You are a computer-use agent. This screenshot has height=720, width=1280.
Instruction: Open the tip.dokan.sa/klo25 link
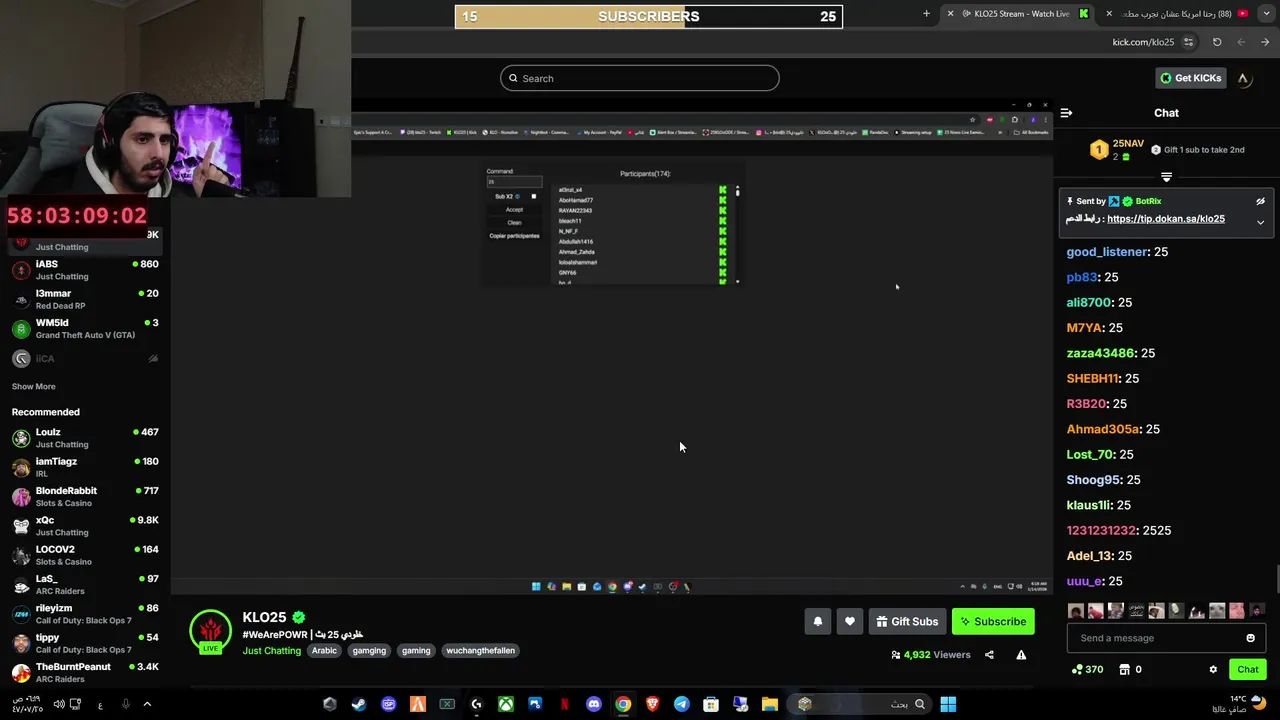(x=1166, y=219)
